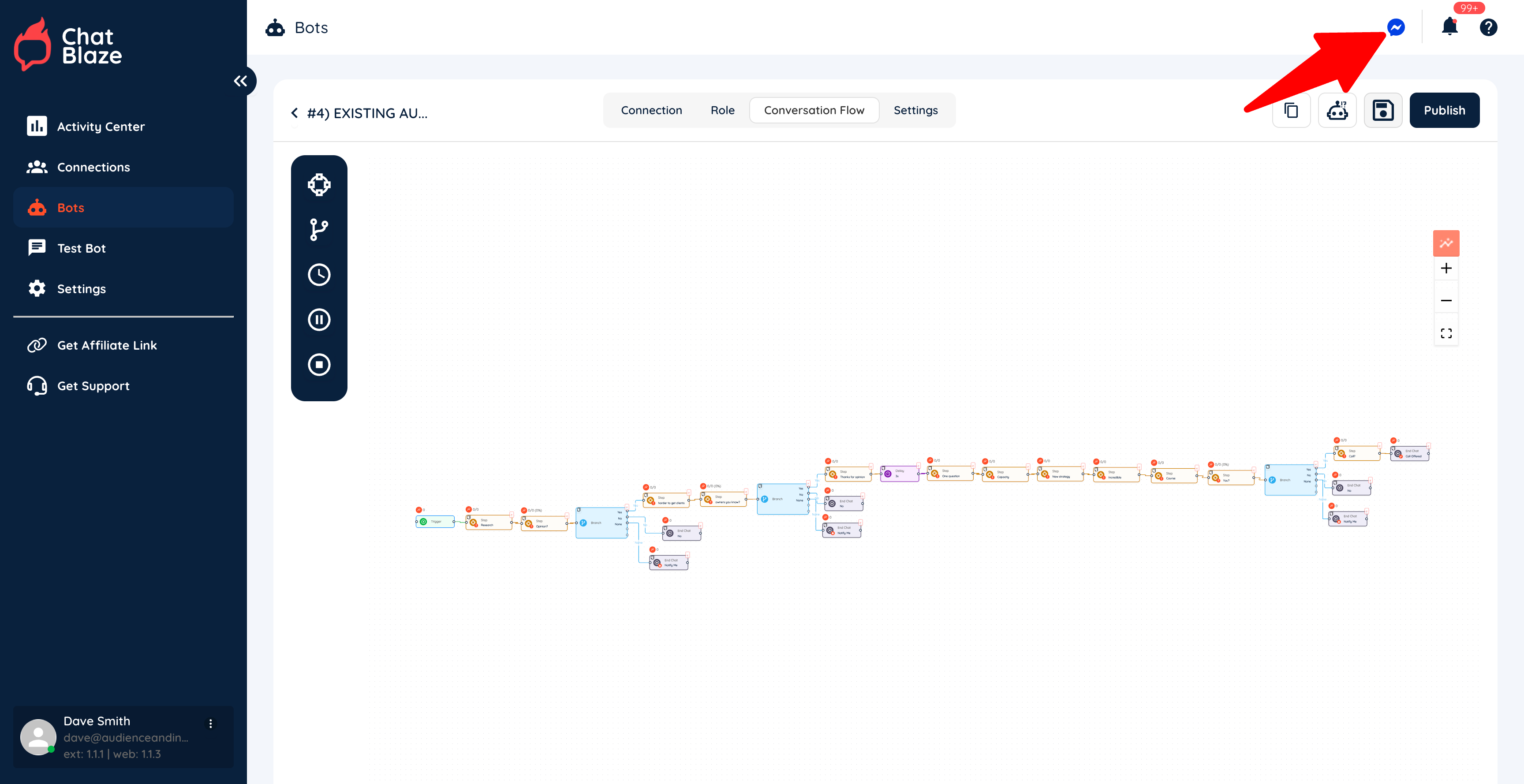This screenshot has height=784, width=1524.
Task: Click the copy bot duplicate icon
Action: pos(1291,111)
